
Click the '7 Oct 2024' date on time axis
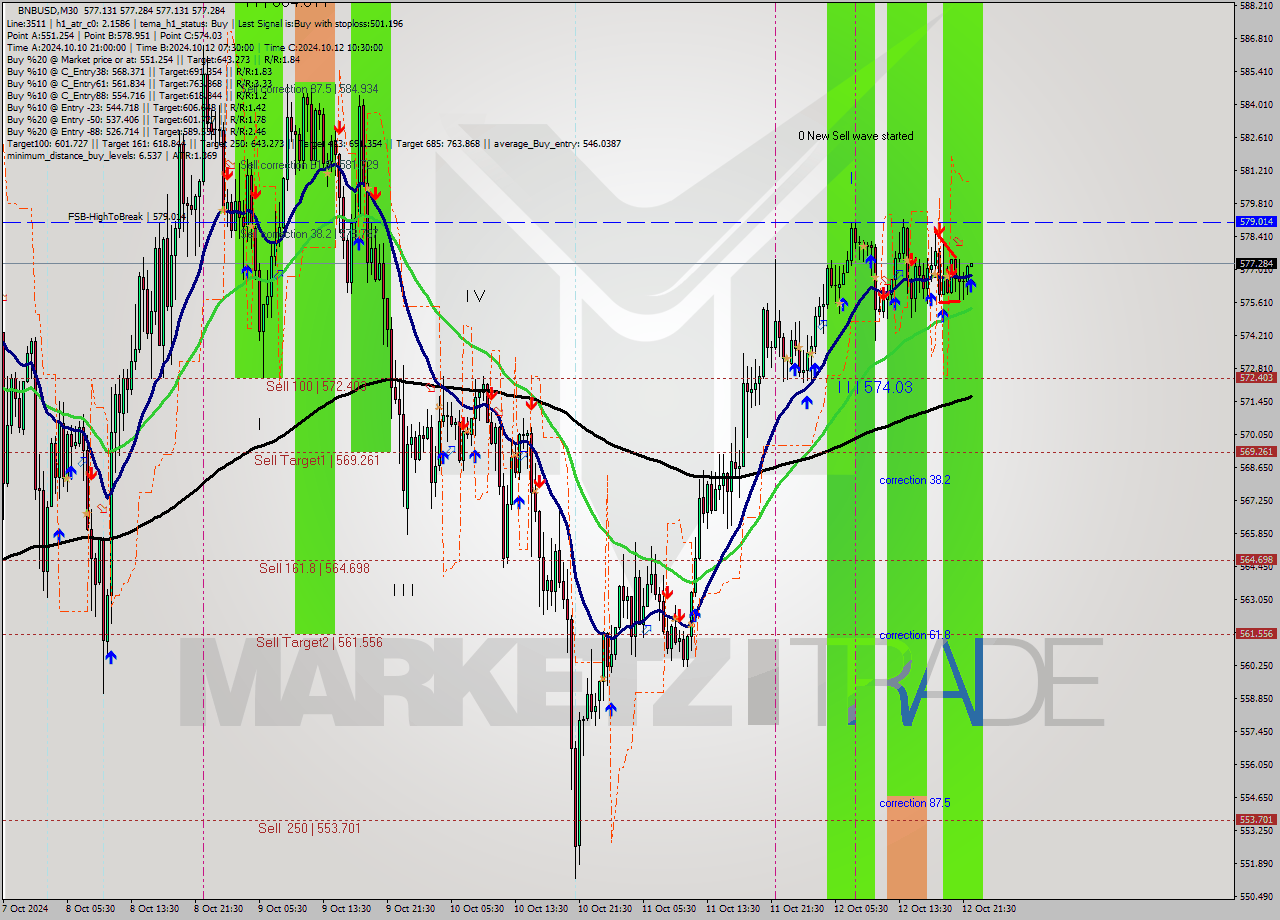click(x=24, y=909)
